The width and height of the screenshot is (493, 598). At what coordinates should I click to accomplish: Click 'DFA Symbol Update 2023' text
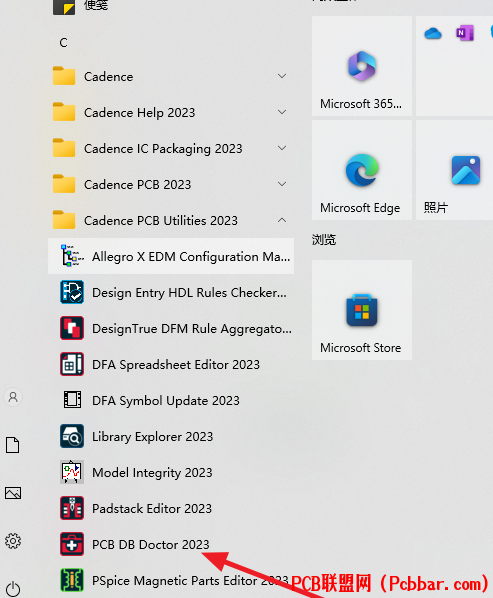tap(166, 401)
